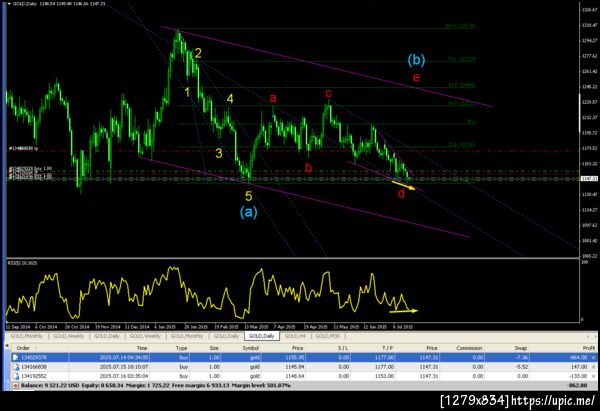Viewport: 600px width, 411px height.
Task: Select order number 134029378
Action: (x=32, y=357)
